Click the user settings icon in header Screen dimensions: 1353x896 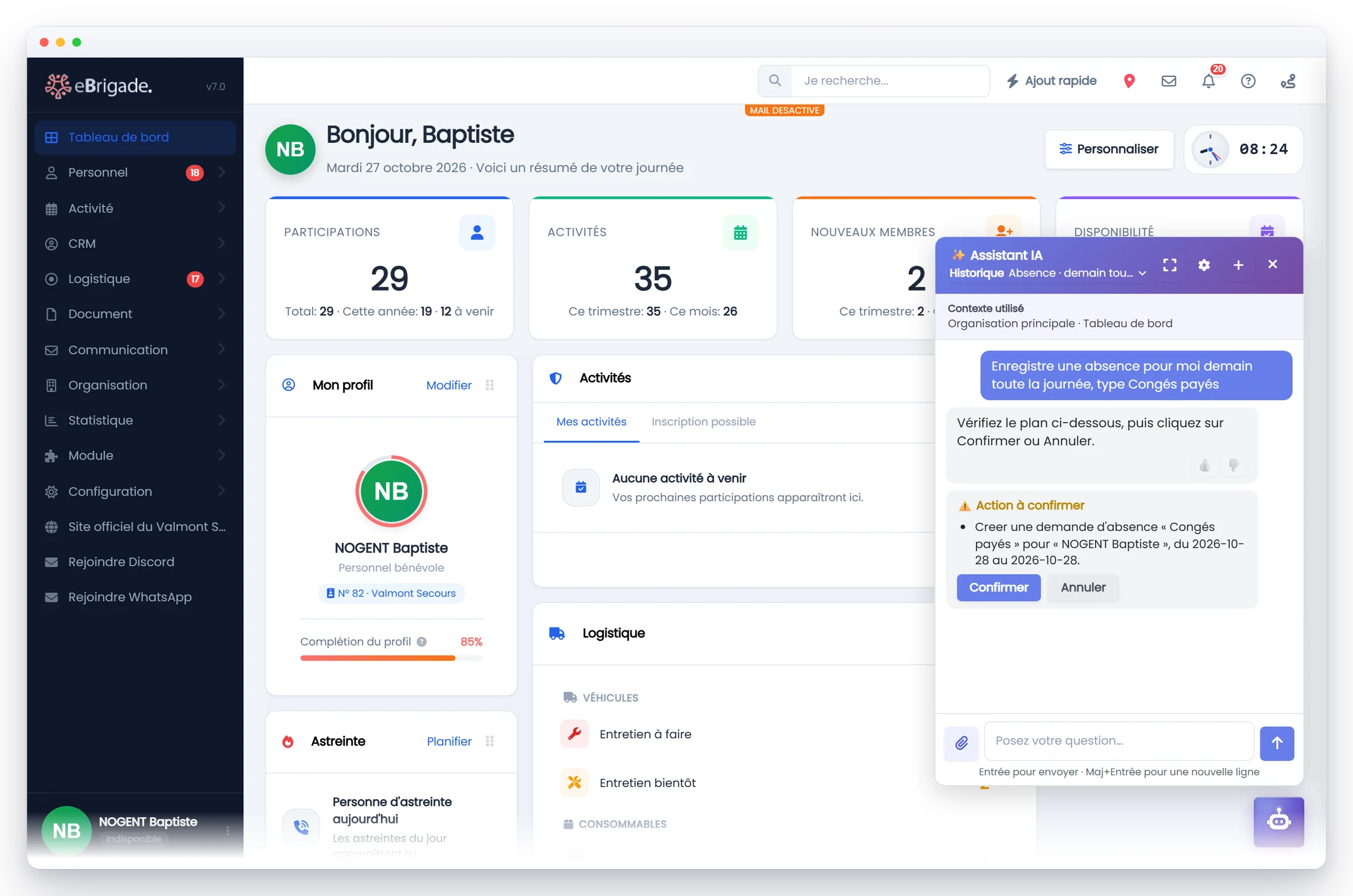(x=1288, y=81)
